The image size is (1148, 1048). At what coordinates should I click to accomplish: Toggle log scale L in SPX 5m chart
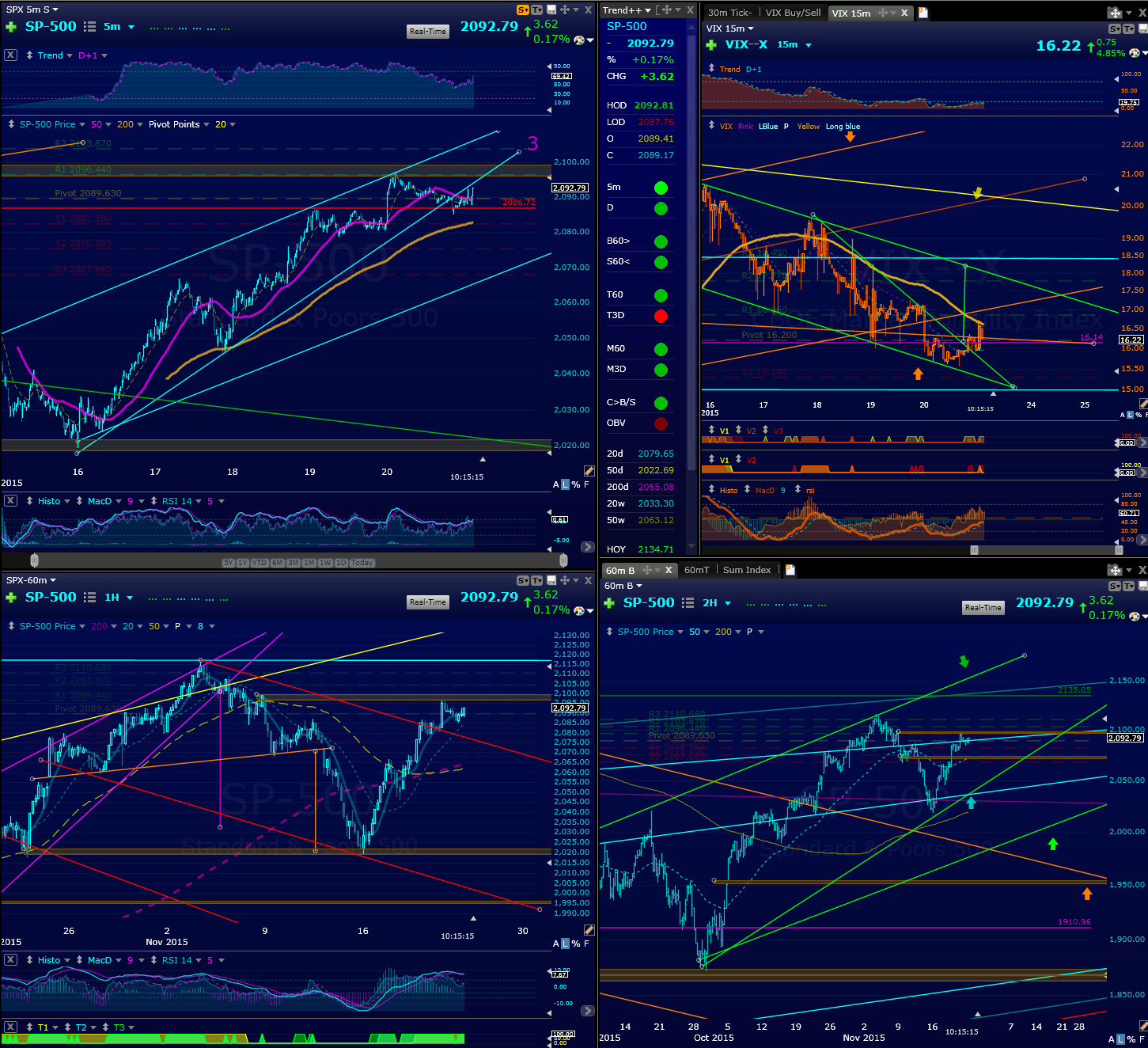coord(565,484)
